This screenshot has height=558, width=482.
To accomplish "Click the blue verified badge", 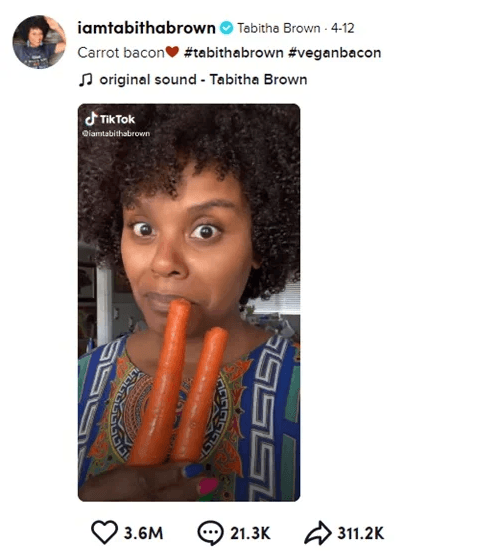I will 226,28.
